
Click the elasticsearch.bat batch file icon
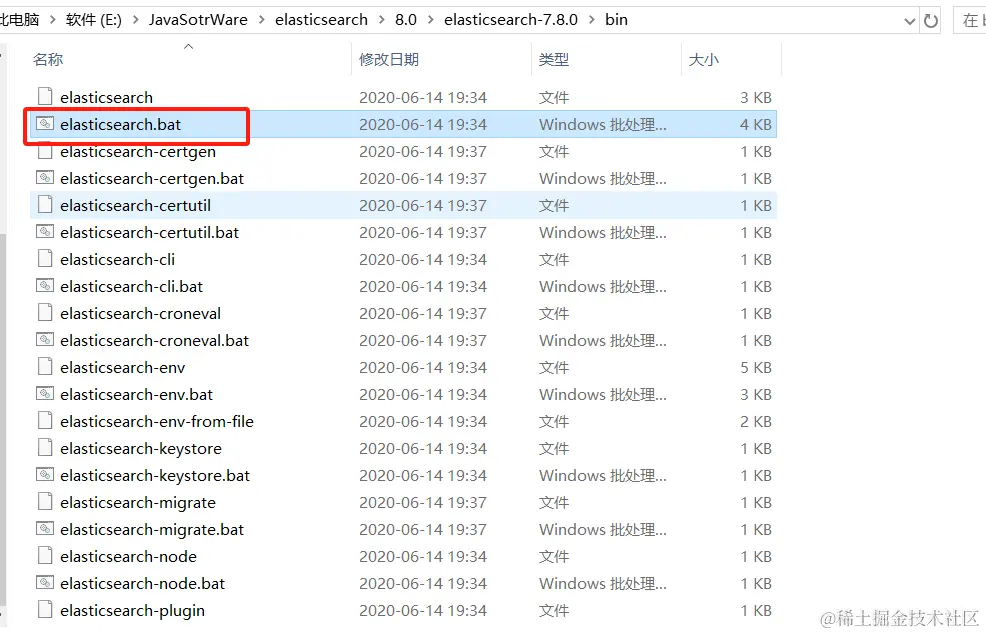(x=45, y=124)
